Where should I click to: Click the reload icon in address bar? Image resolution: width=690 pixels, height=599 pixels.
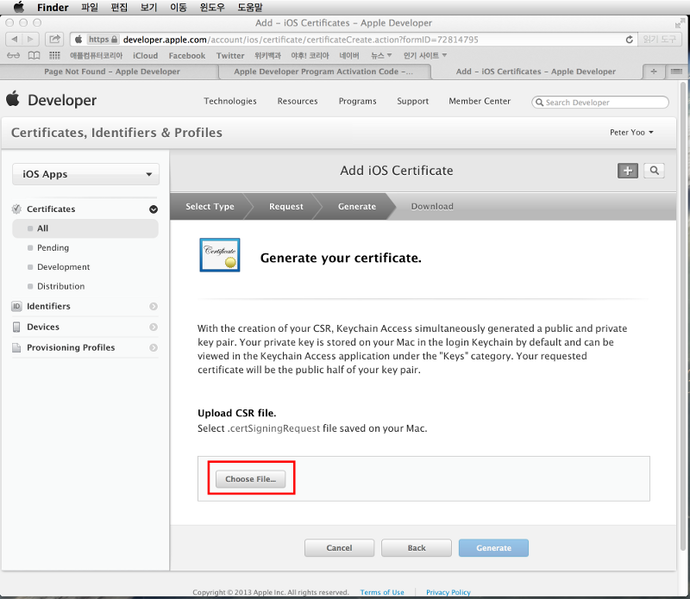(x=629, y=40)
